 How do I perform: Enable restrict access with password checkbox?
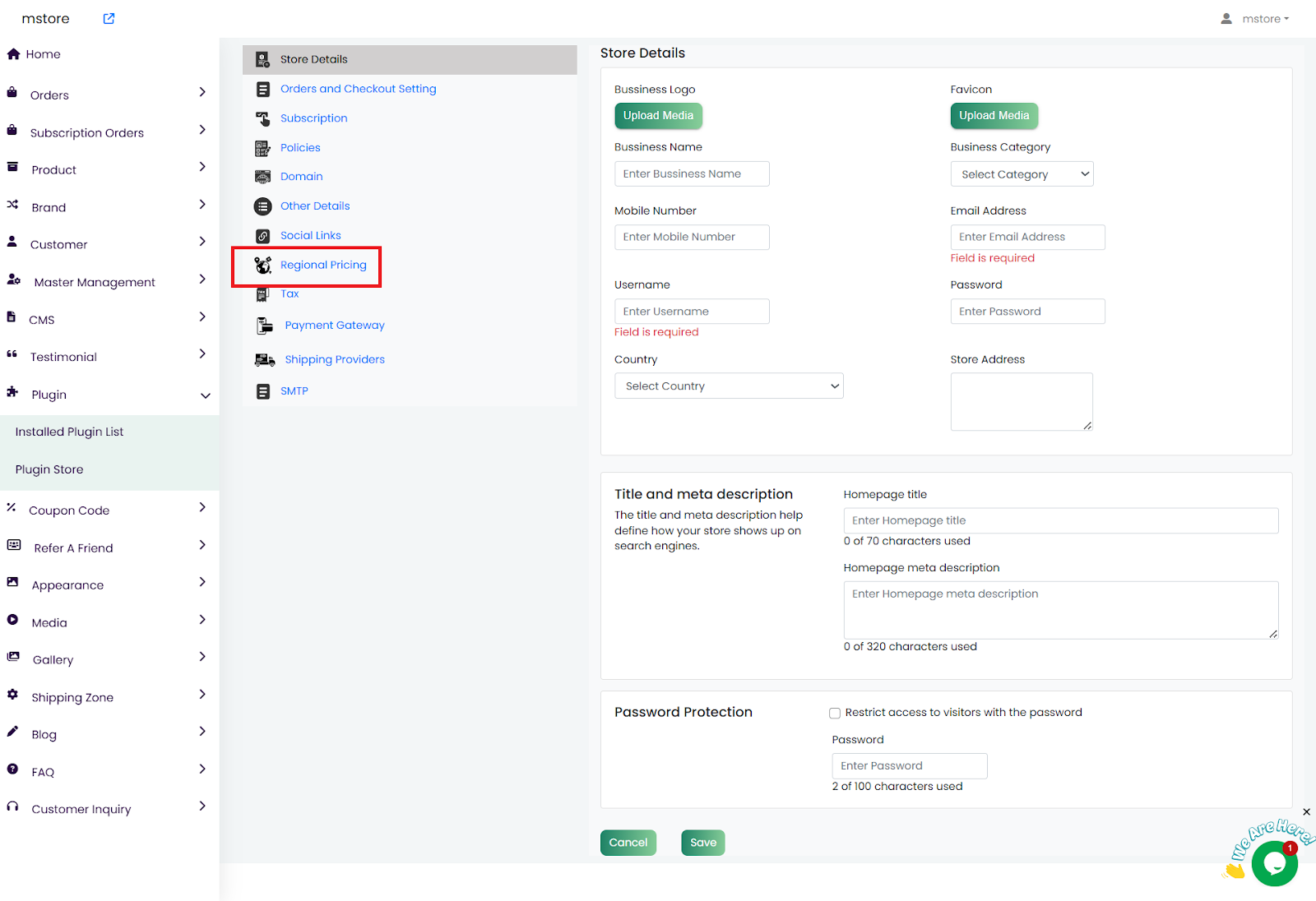835,714
